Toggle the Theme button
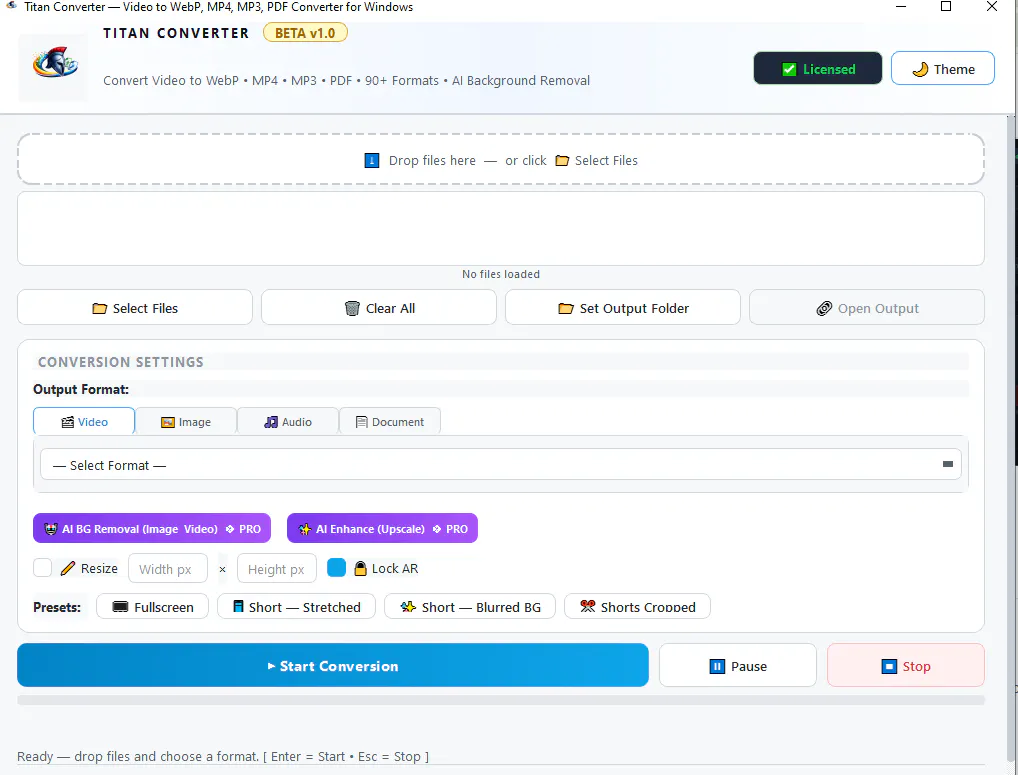The image size is (1018, 775). pyautogui.click(x=943, y=69)
